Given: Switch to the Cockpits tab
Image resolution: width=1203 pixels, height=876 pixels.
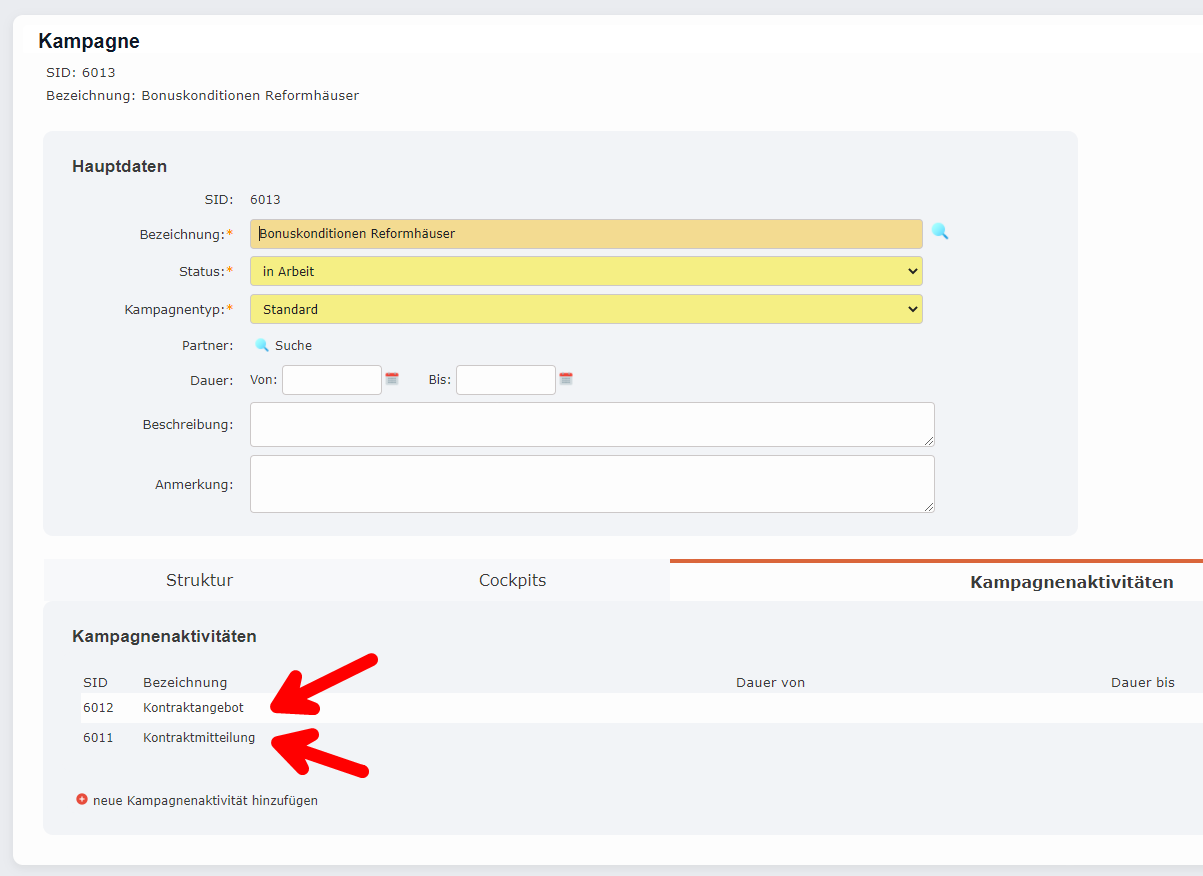Looking at the screenshot, I should (512, 580).
